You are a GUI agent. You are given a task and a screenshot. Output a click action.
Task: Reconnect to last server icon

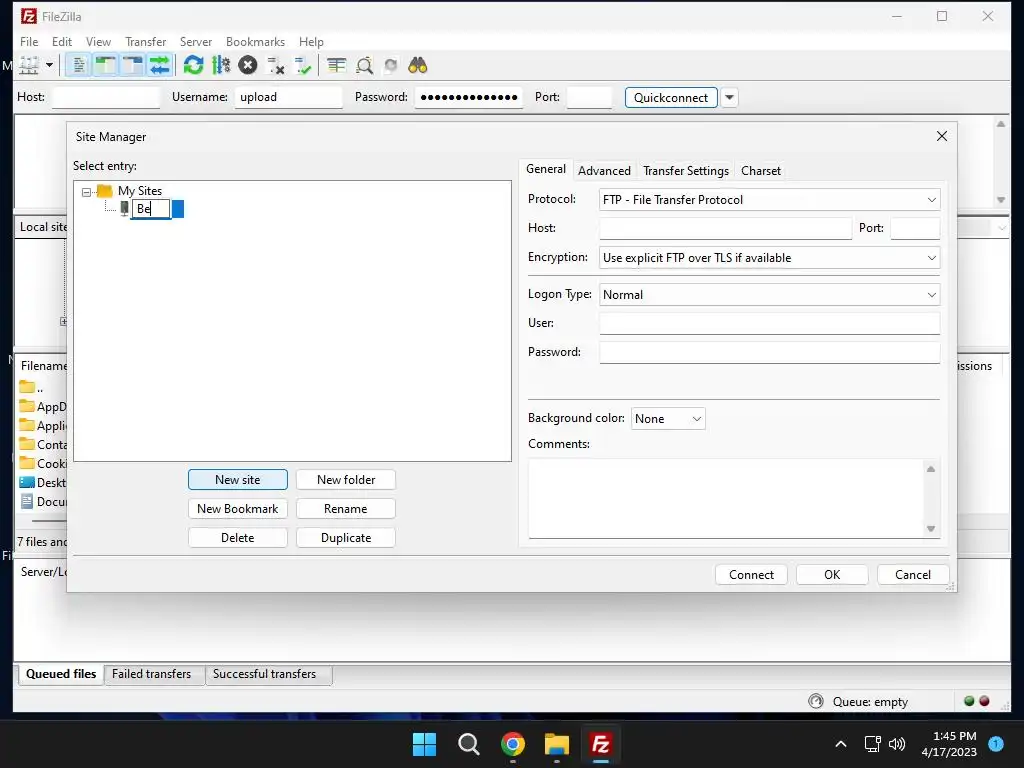[x=303, y=65]
